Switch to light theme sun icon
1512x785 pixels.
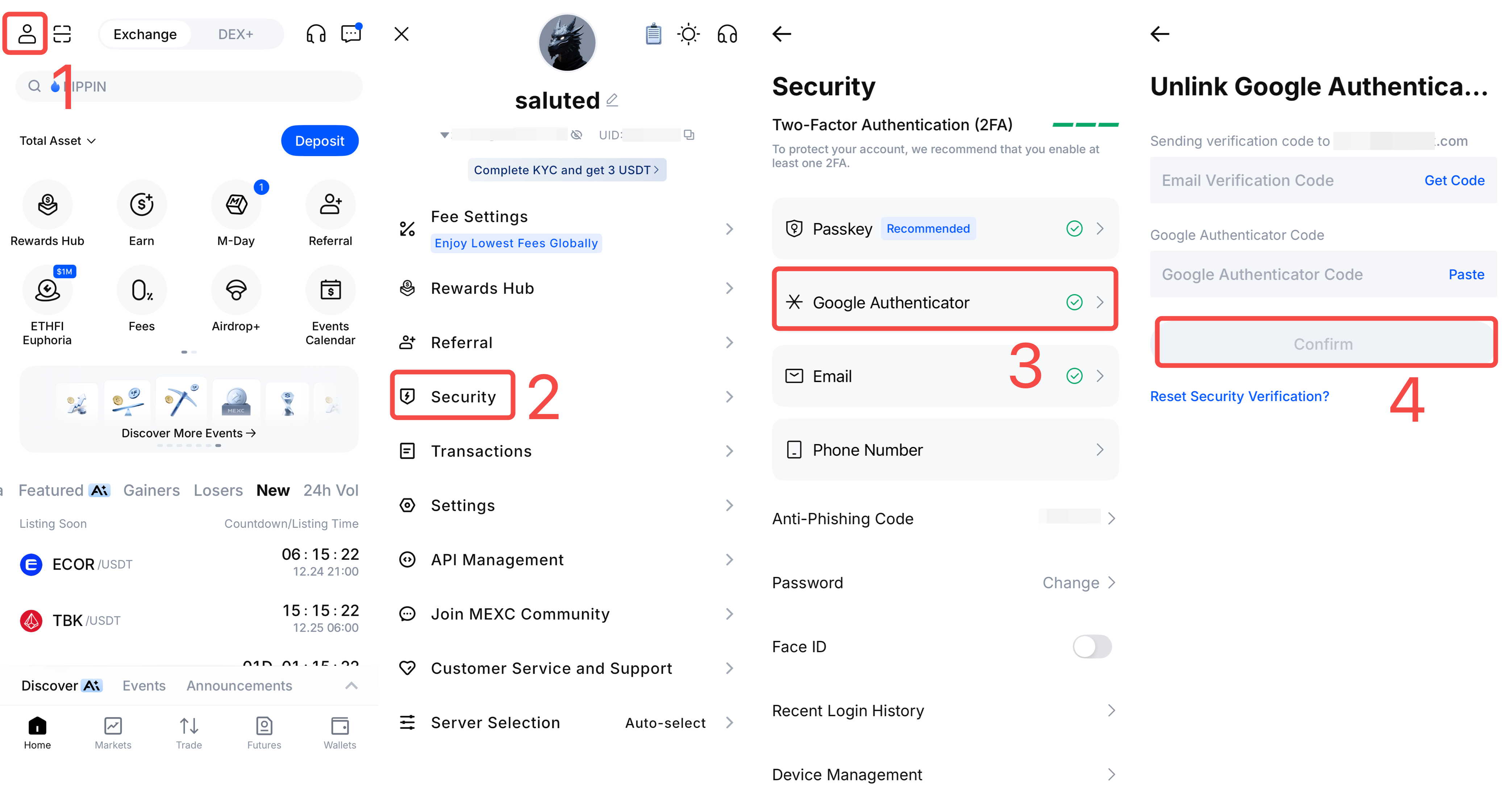click(x=688, y=34)
